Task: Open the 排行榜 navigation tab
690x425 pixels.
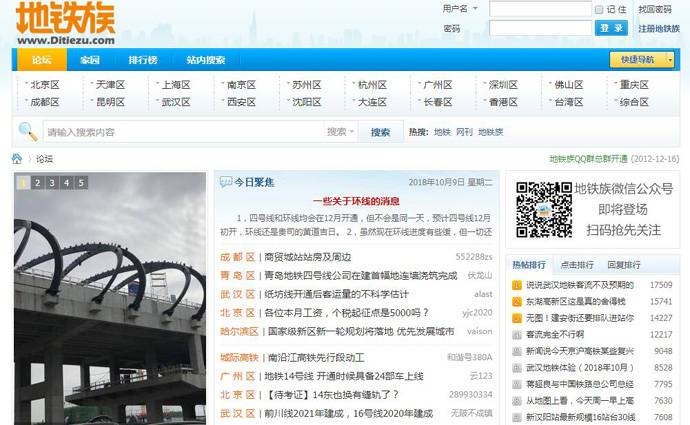Action: (143, 60)
